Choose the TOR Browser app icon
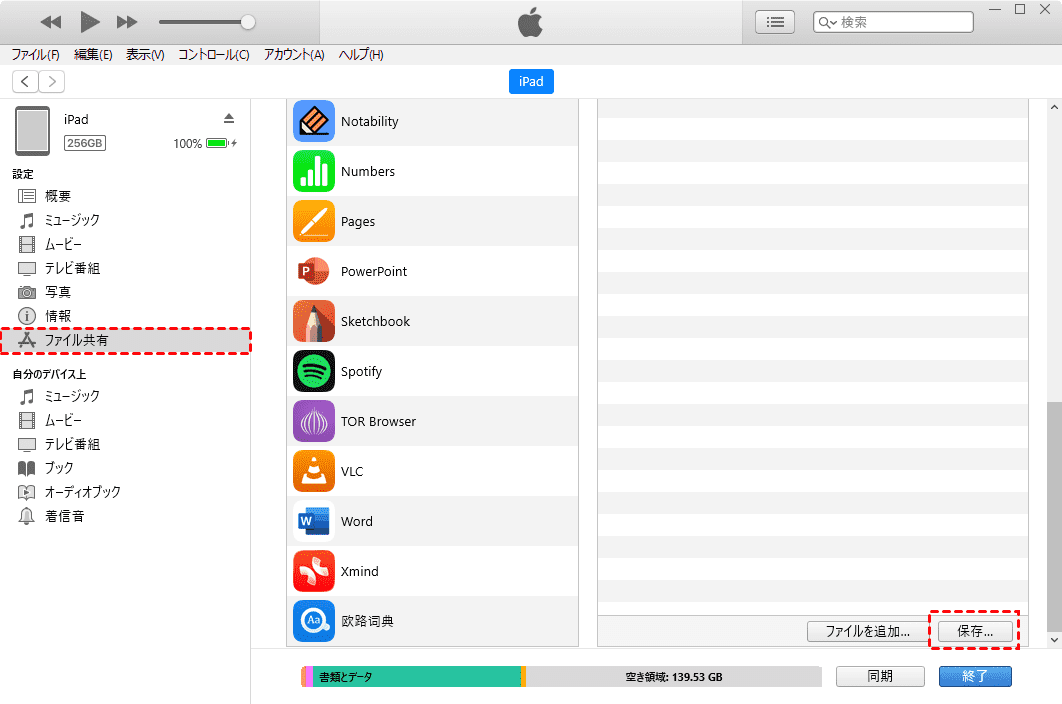This screenshot has height=704, width=1062. tap(314, 422)
